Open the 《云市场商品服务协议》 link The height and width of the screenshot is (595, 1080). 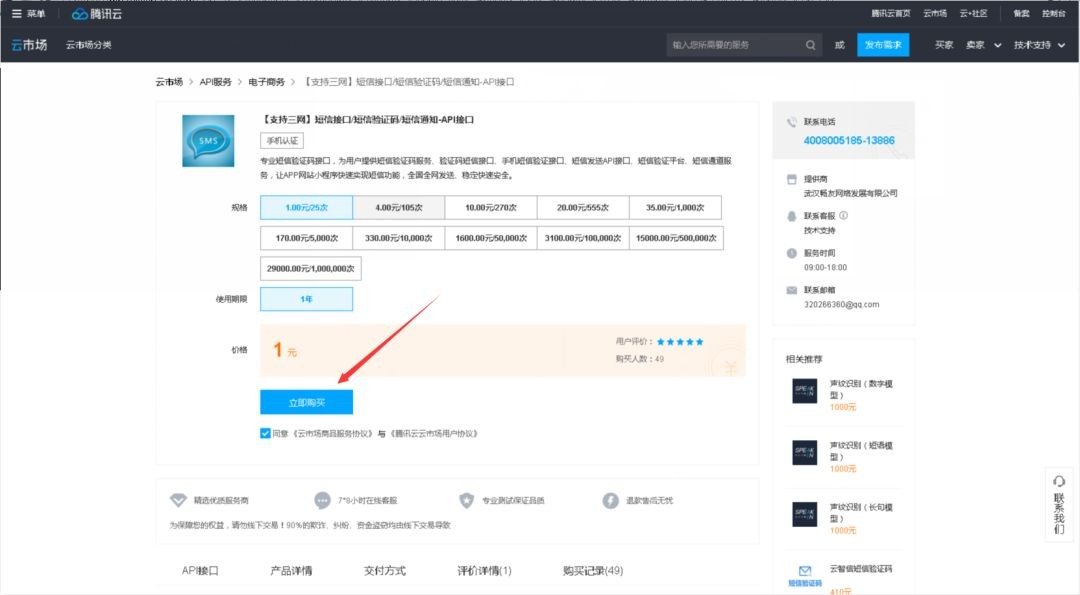click(x=333, y=433)
